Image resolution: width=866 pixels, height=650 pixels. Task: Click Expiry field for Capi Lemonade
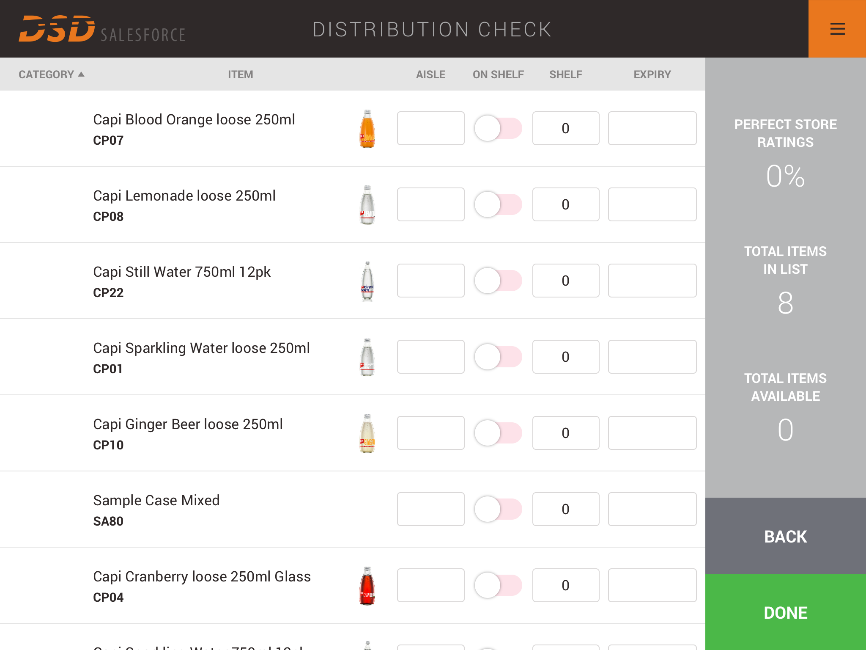tap(652, 204)
